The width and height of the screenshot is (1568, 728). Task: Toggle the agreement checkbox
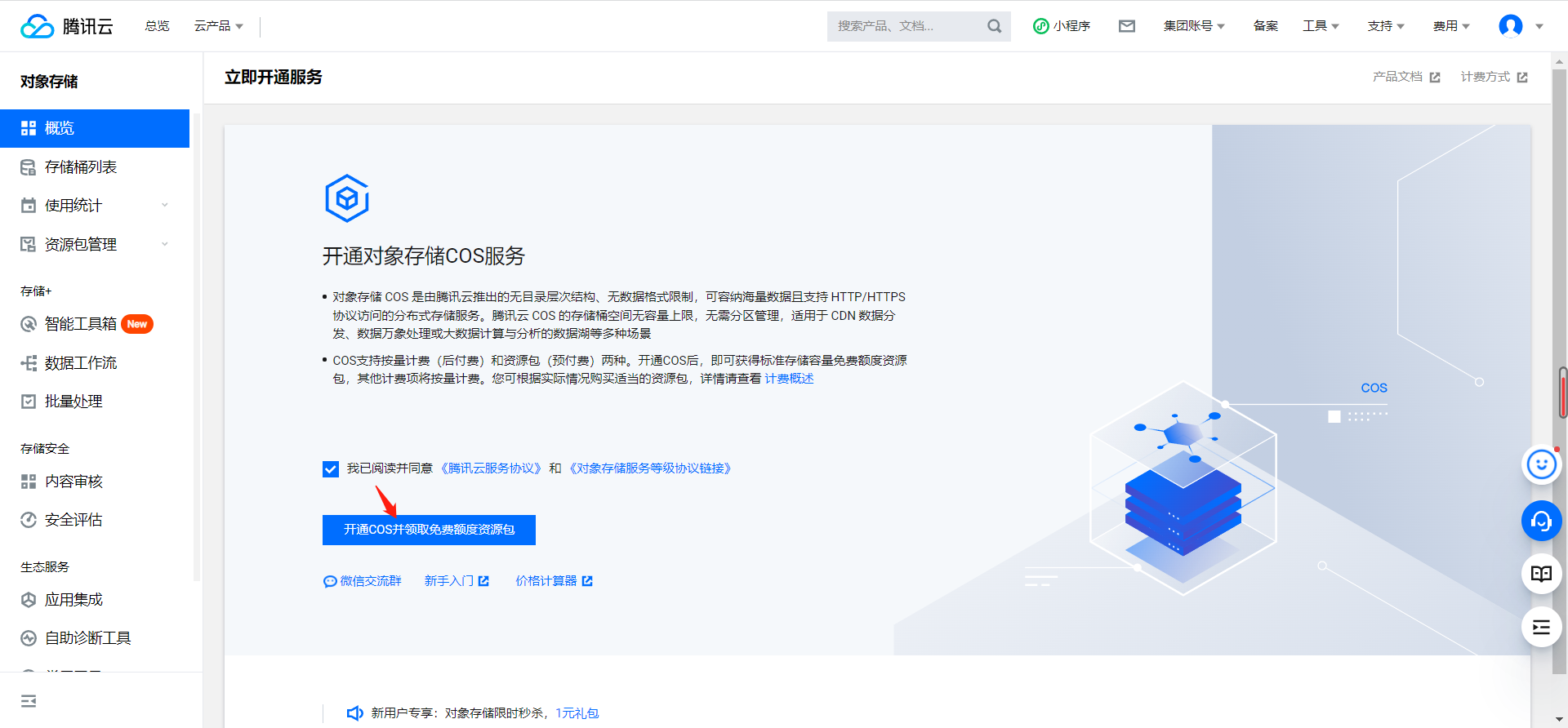click(x=331, y=469)
